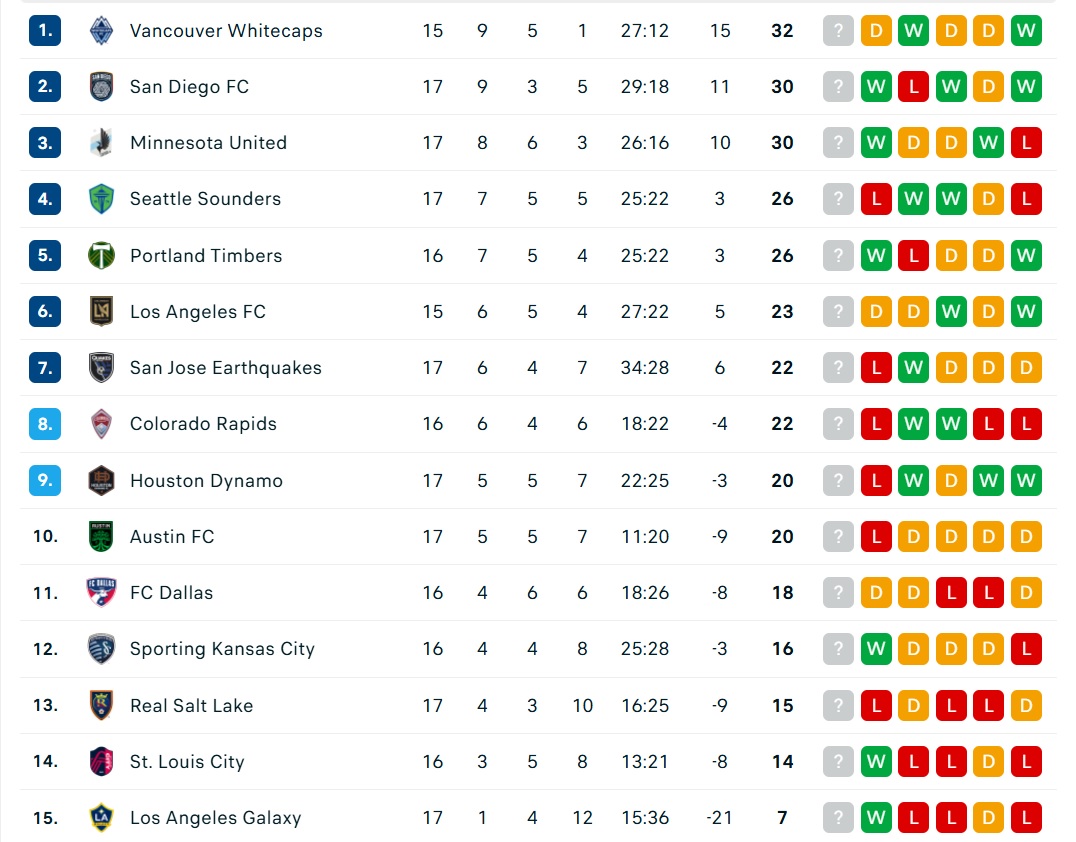Click the Los Angeles FC crest
Image resolution: width=1076 pixels, height=842 pixels.
point(102,312)
